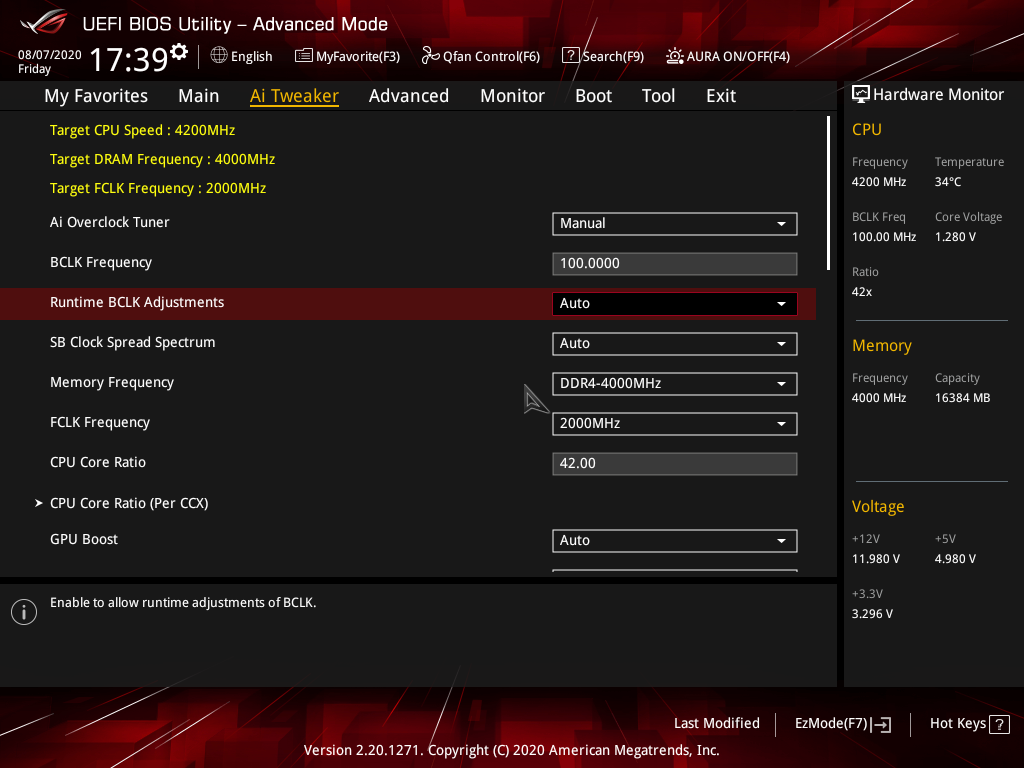Switch to the Boot tab
1024x768 pixels.
[x=594, y=96]
